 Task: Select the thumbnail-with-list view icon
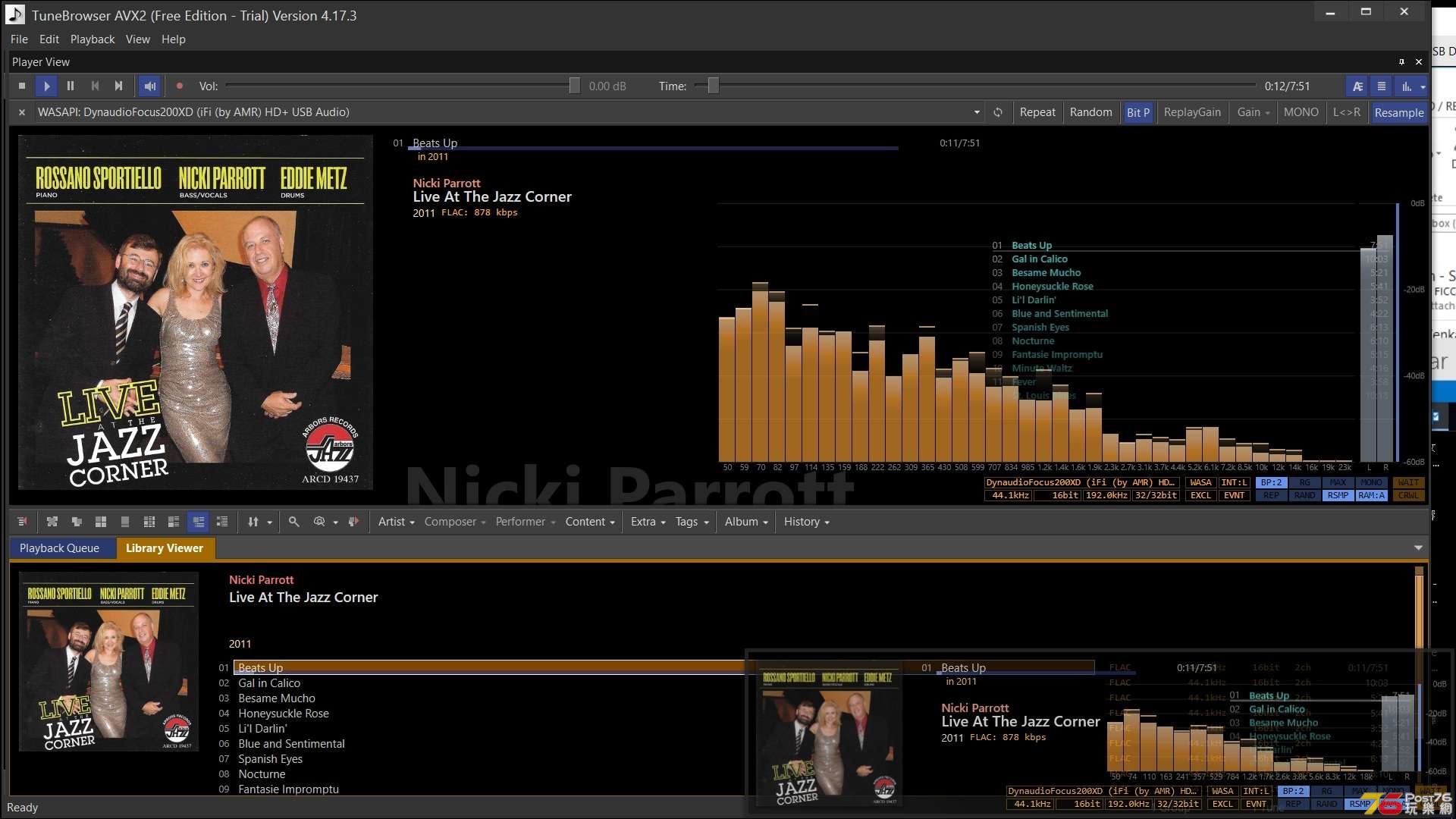[x=174, y=522]
